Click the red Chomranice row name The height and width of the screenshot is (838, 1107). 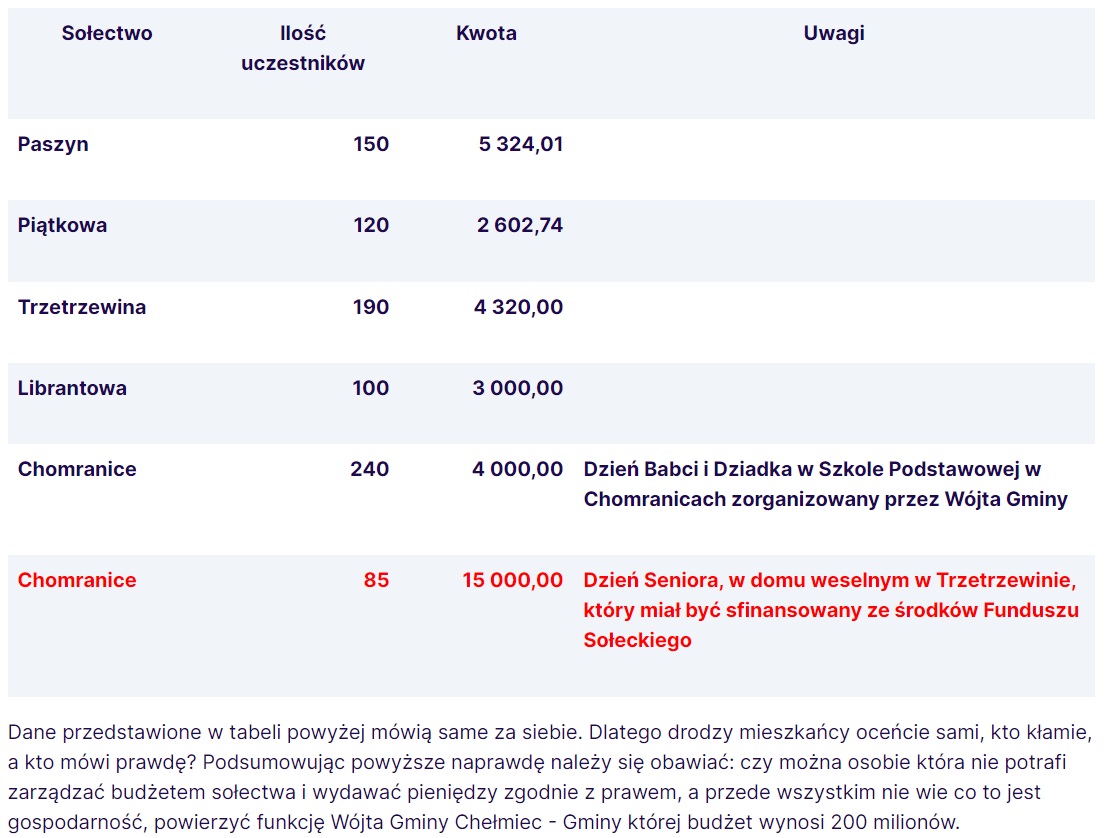coord(77,580)
